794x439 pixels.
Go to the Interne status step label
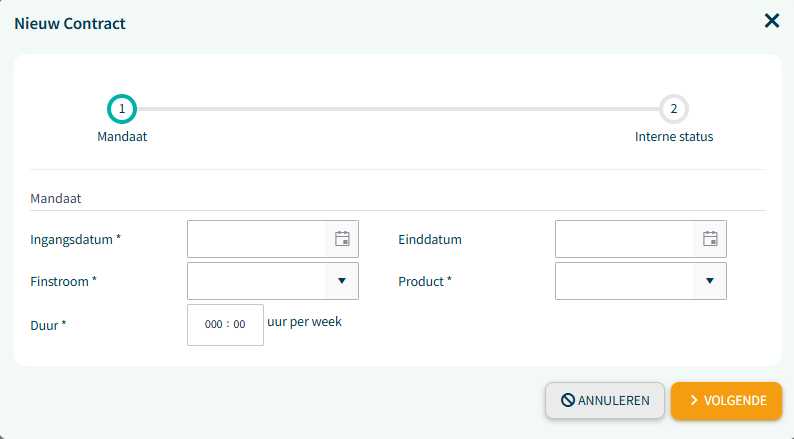point(674,137)
